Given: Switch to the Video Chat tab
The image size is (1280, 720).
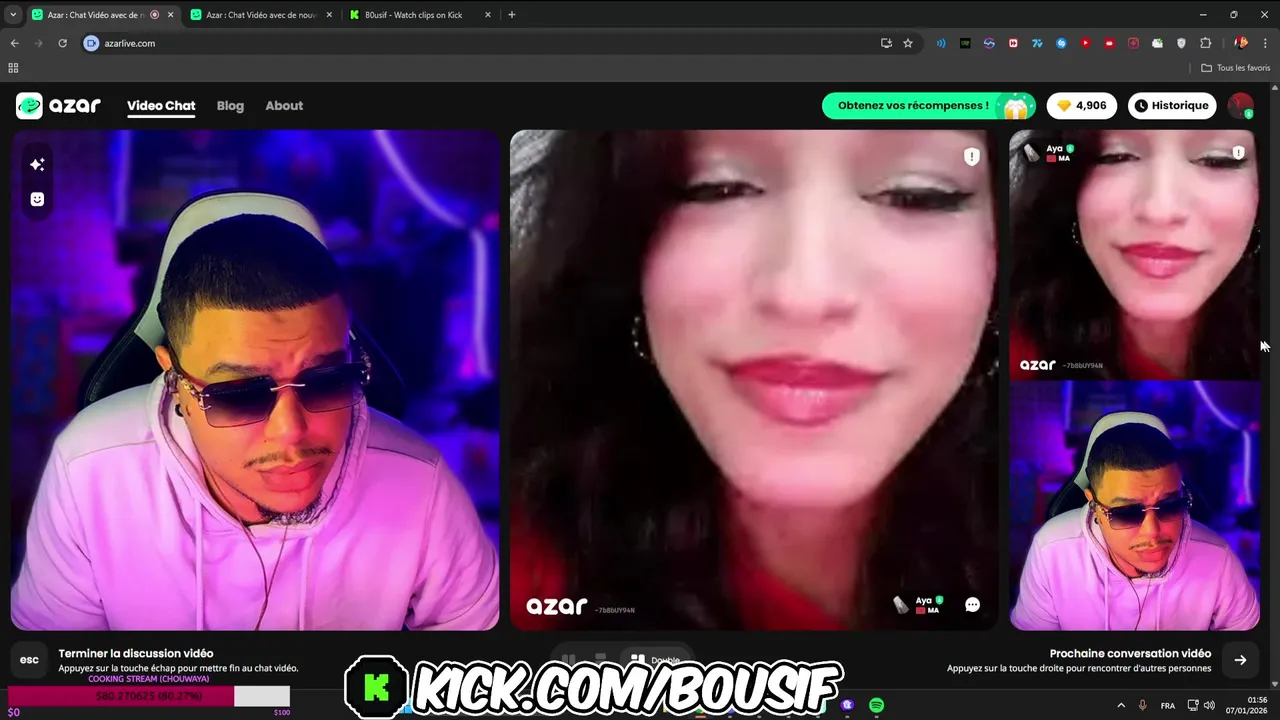Looking at the screenshot, I should (161, 106).
